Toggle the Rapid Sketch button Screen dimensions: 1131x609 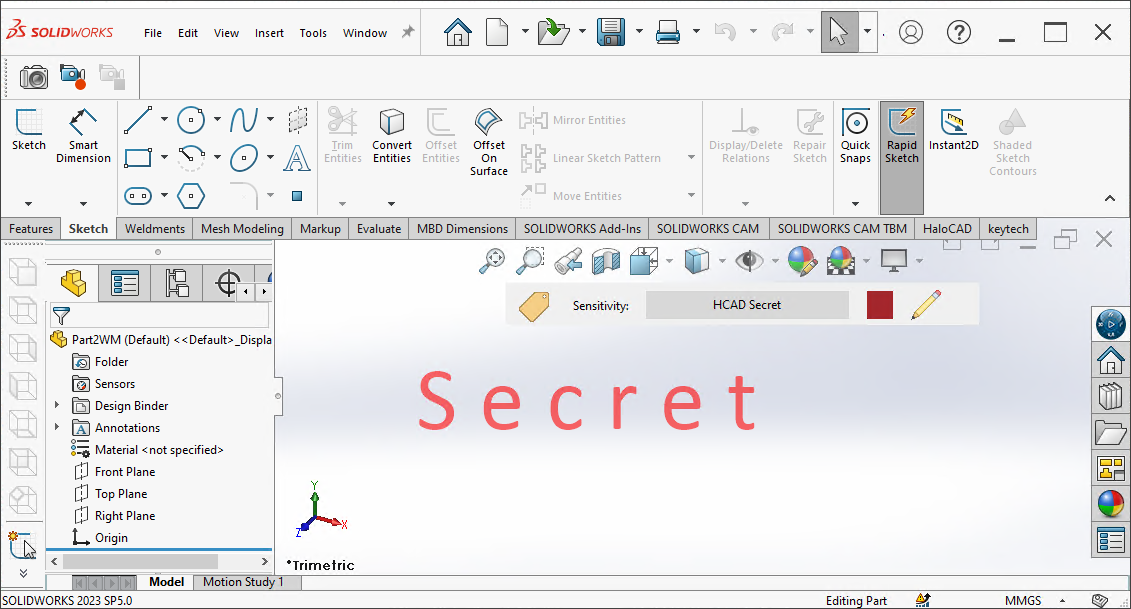pos(901,136)
